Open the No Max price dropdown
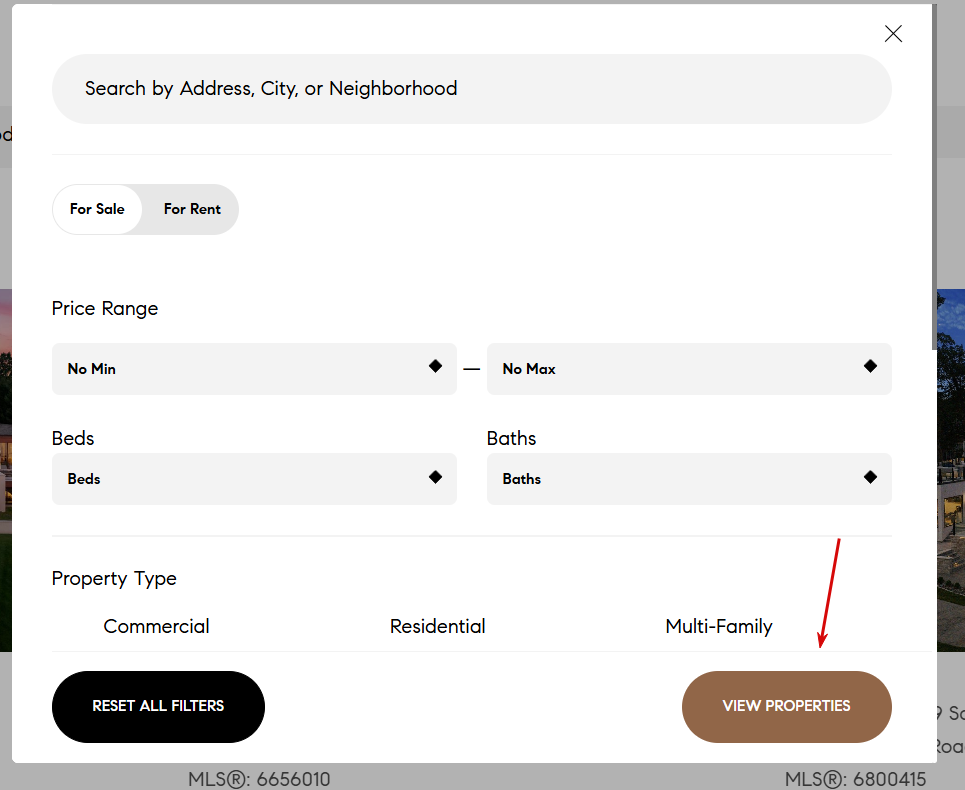This screenshot has height=790, width=965. point(689,369)
